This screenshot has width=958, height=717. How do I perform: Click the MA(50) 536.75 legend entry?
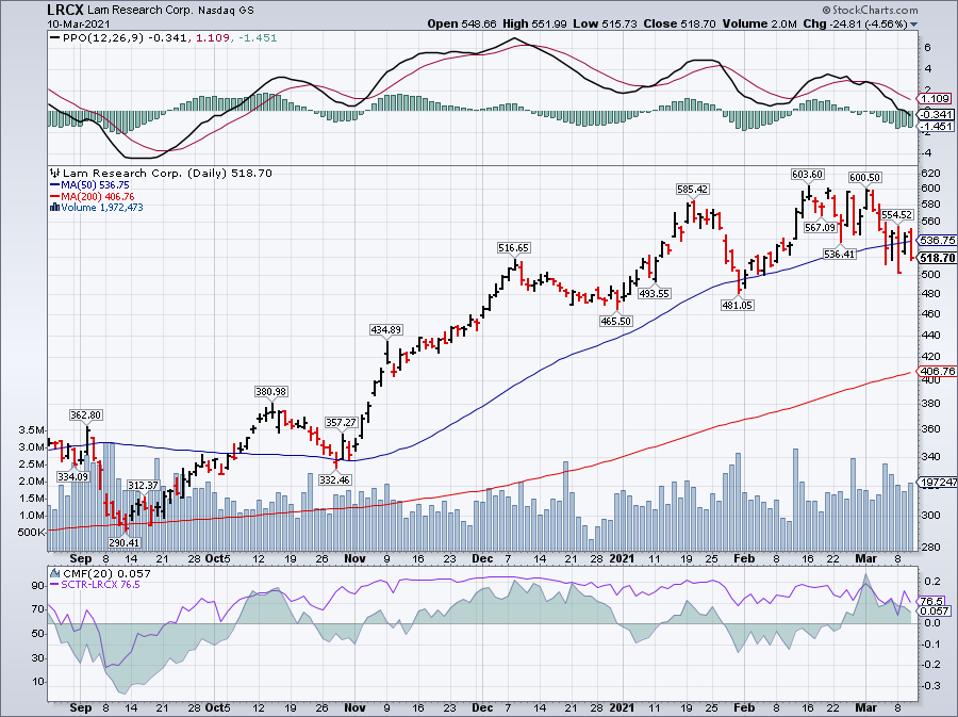click(95, 185)
